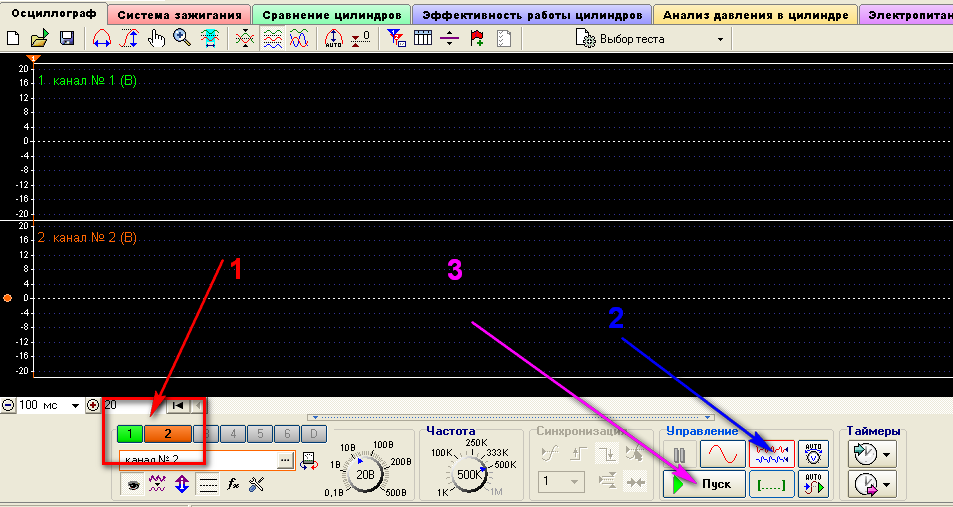Click the orange trigger marker above the graph

point(35,58)
